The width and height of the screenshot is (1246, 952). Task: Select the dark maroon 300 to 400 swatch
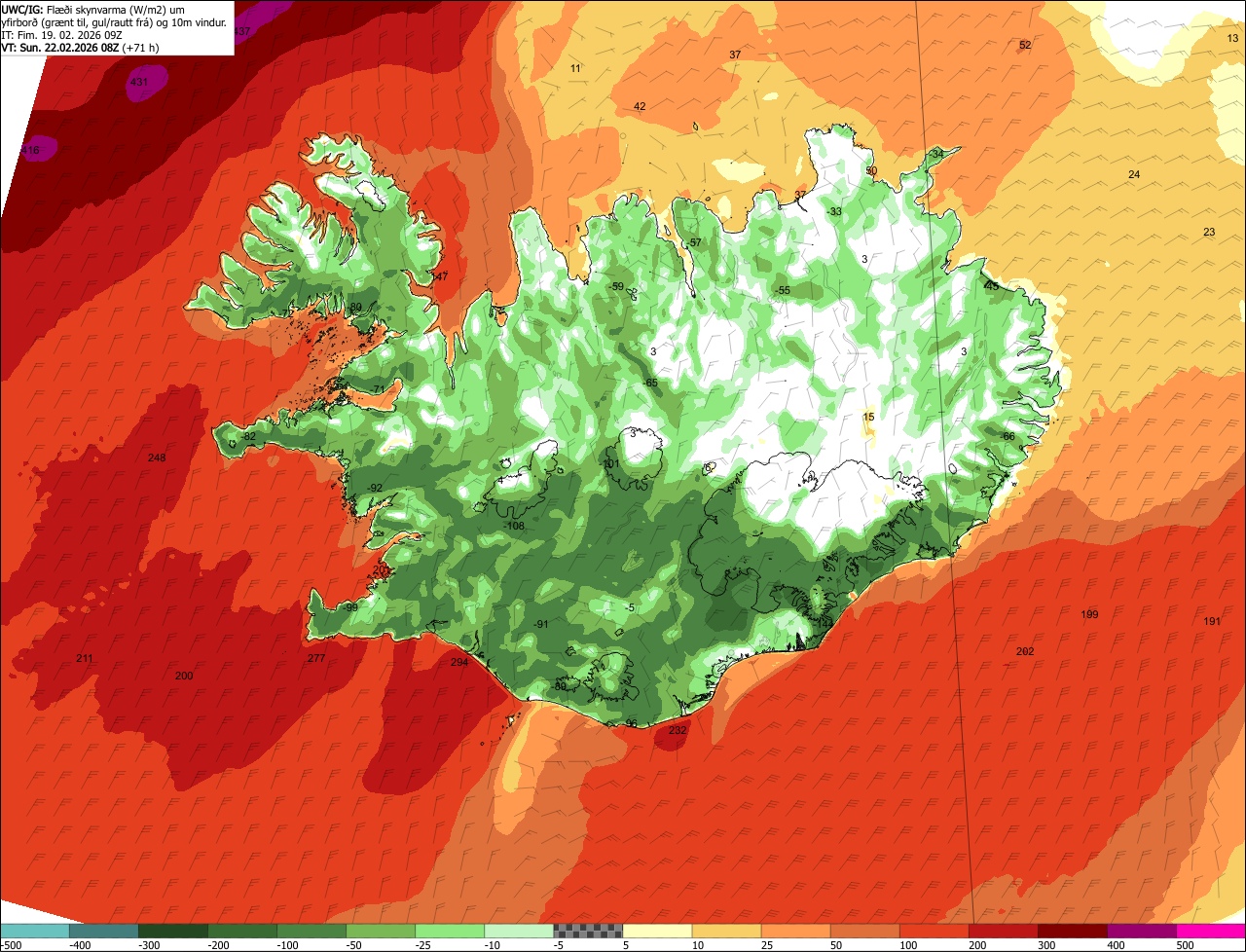point(1072,931)
